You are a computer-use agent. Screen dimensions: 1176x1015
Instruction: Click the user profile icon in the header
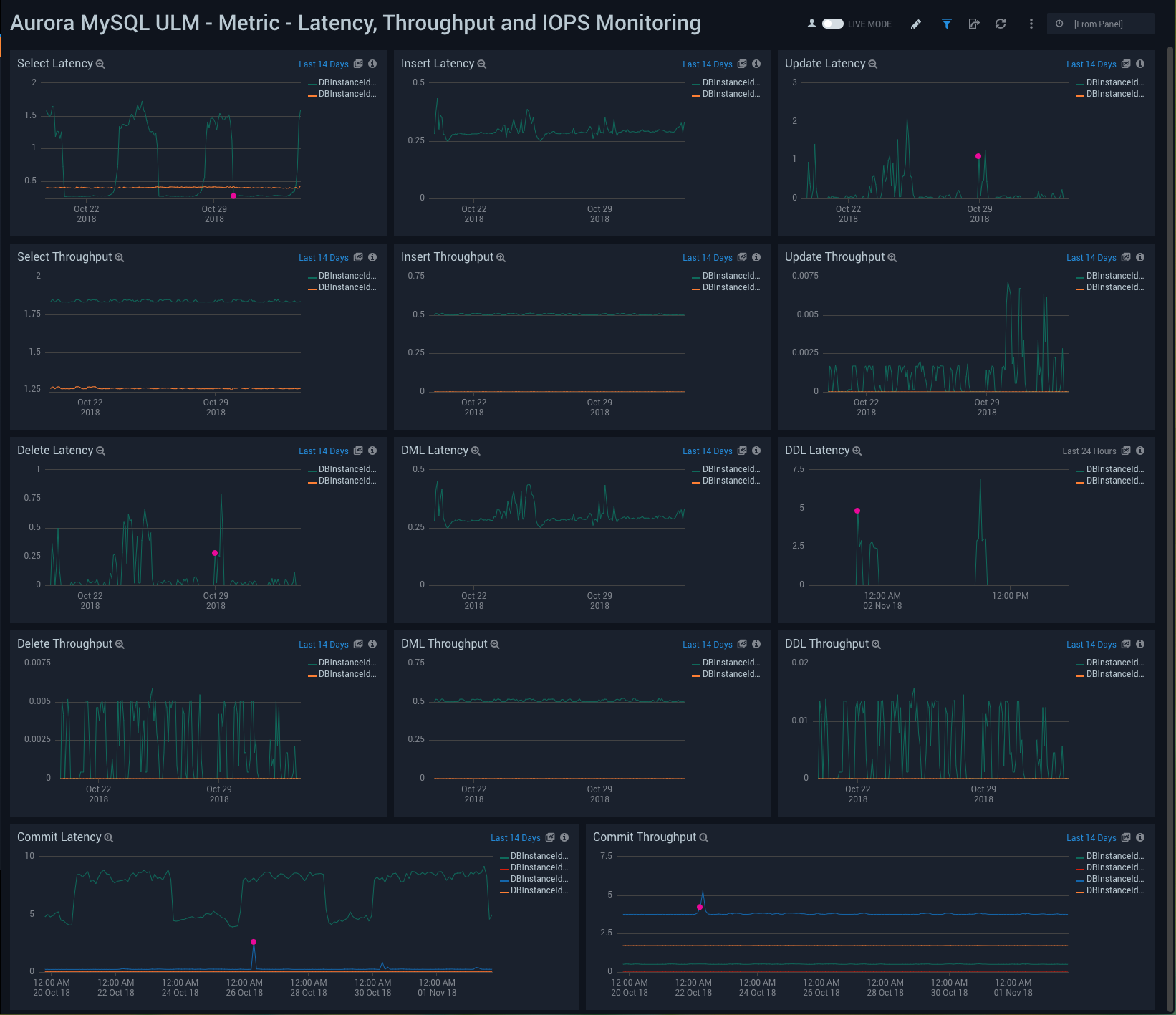click(811, 24)
